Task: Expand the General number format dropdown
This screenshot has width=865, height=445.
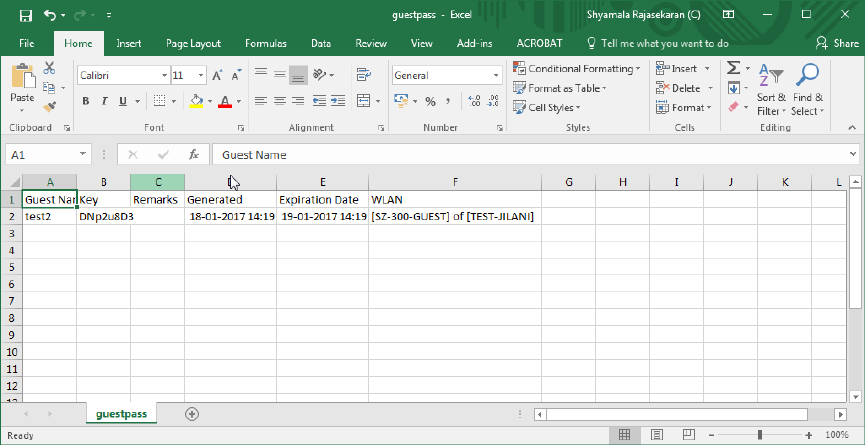Action: [x=496, y=76]
